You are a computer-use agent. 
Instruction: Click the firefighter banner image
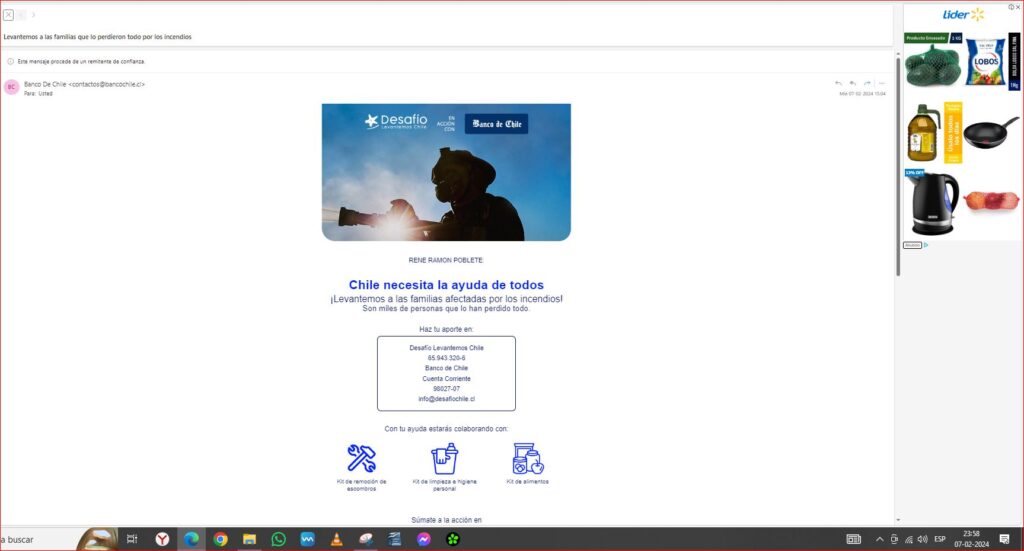point(446,172)
